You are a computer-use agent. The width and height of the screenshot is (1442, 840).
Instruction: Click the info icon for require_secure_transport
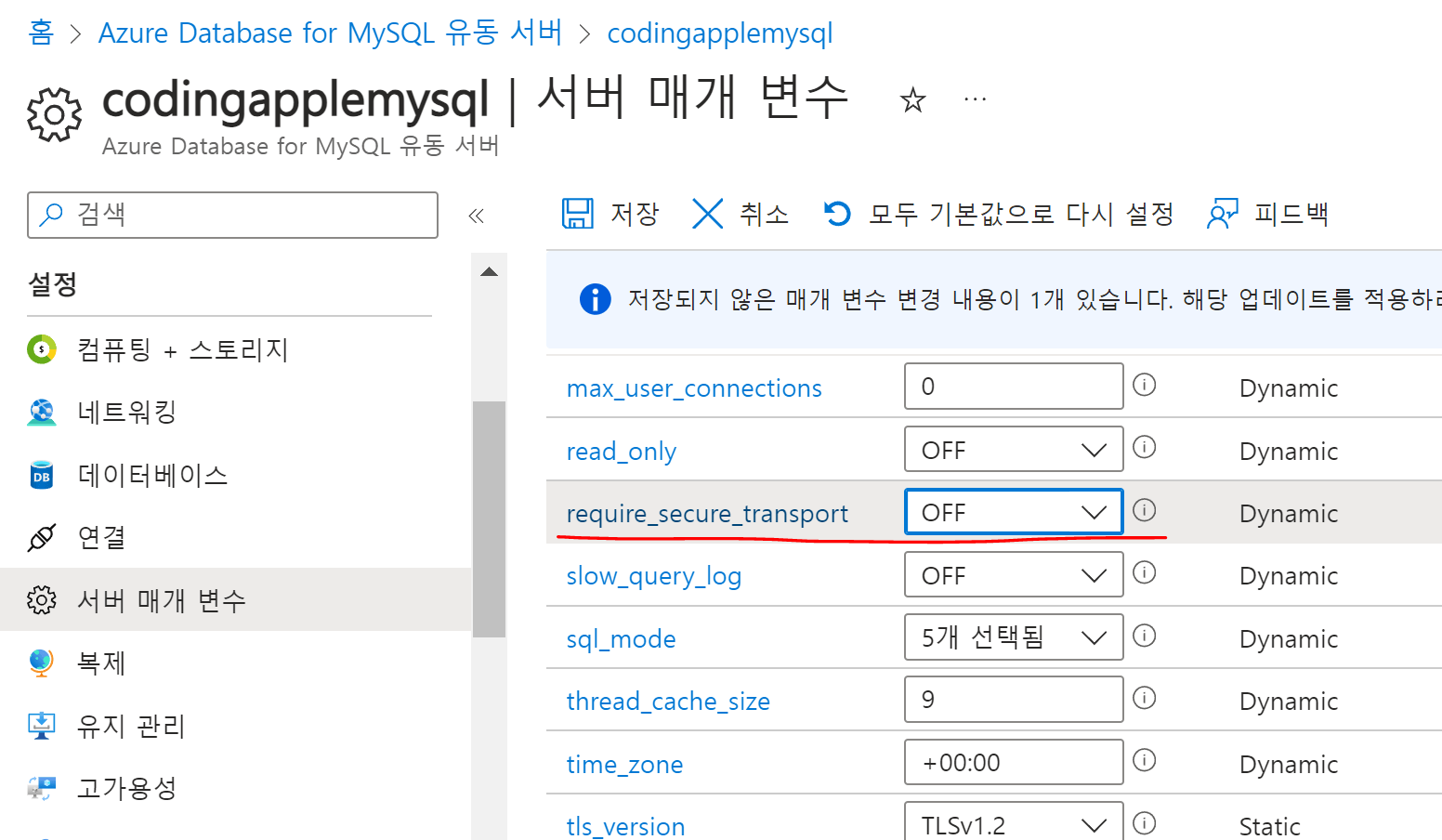tap(1145, 509)
